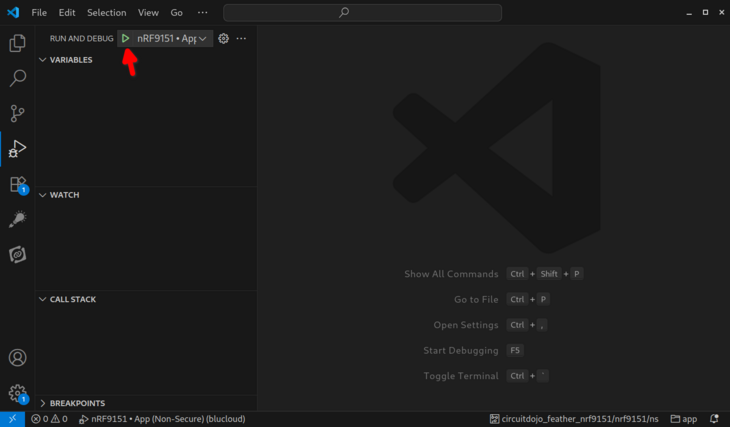
Task: Open the Go menu
Action: coord(176,13)
